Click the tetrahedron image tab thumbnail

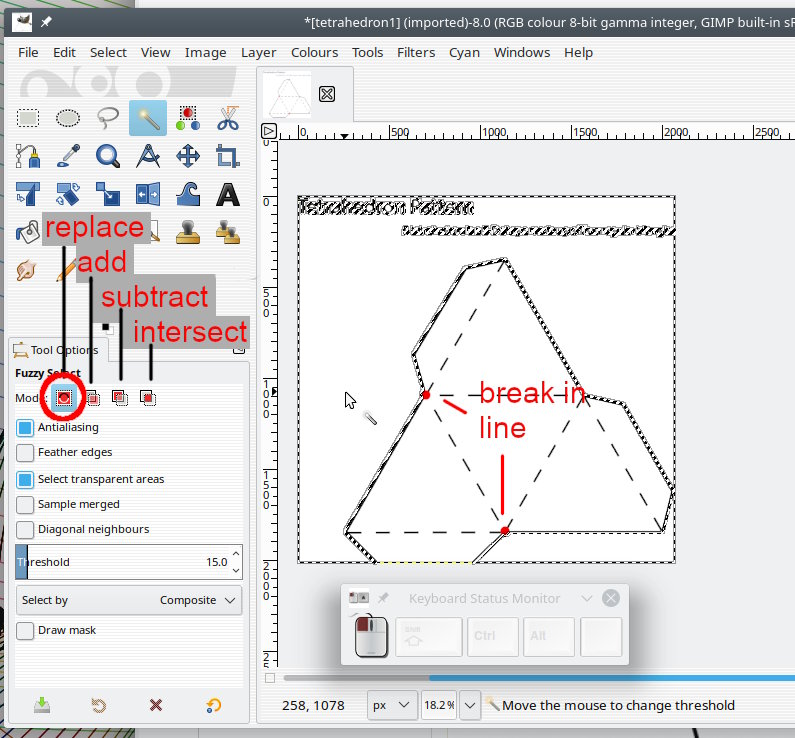(287, 94)
